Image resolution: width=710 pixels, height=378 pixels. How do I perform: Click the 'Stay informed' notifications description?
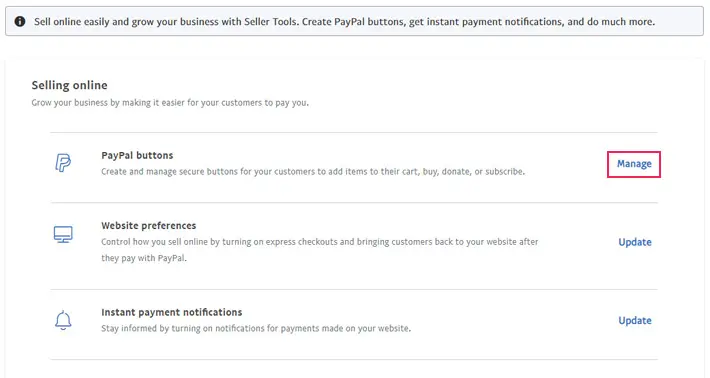(x=256, y=328)
